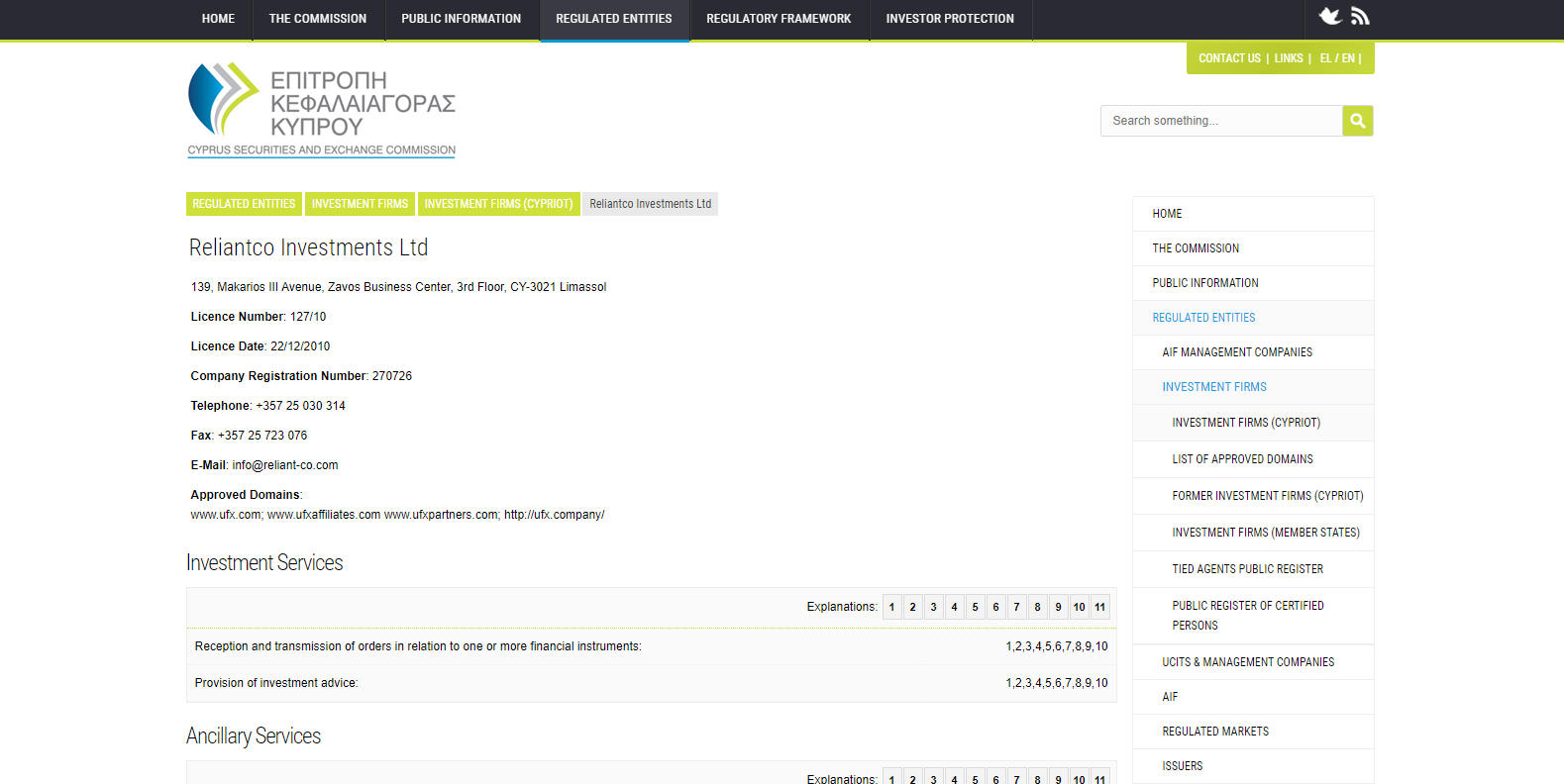Image resolution: width=1564 pixels, height=784 pixels.
Task: Show explanation 1 in Investment Services
Action: click(891, 607)
